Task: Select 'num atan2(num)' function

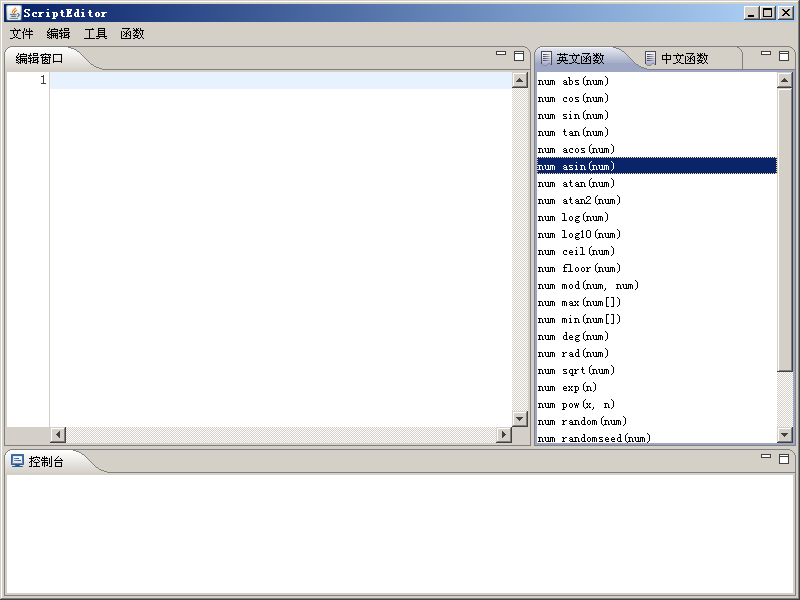Action: (657, 201)
